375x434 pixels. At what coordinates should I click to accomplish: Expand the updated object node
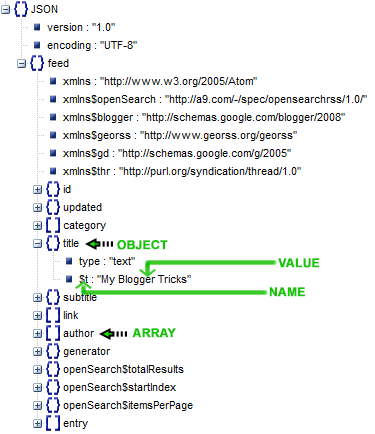point(38,208)
